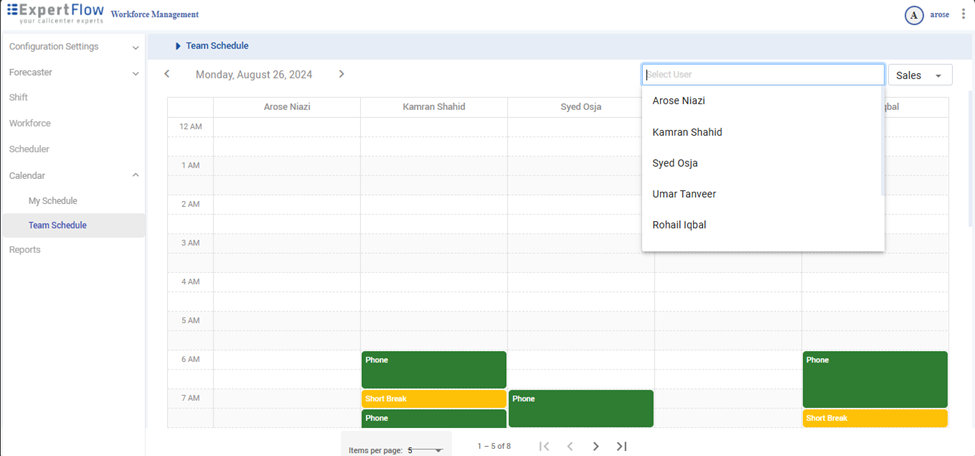
Task: Click the Select User search field
Action: (x=762, y=75)
